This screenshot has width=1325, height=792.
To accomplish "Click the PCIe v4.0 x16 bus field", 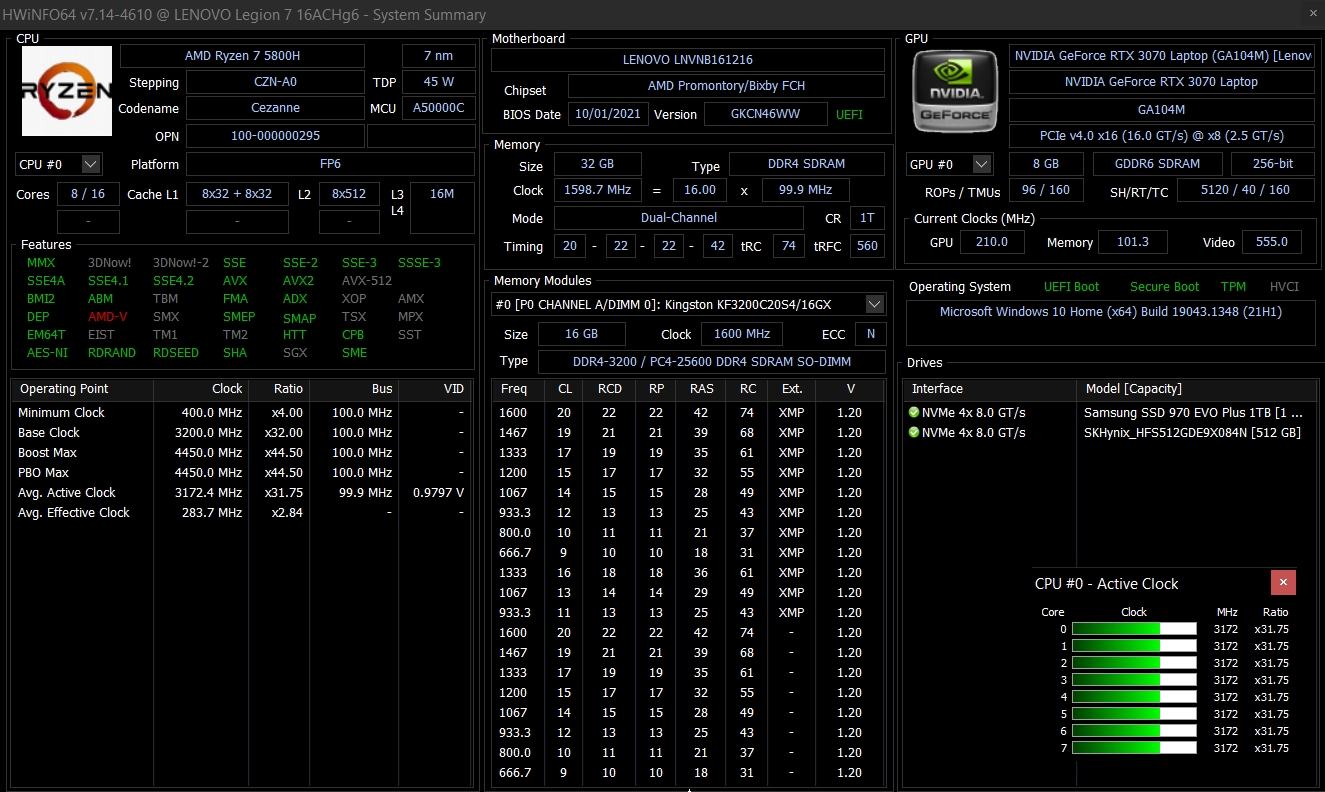I will (1162, 136).
